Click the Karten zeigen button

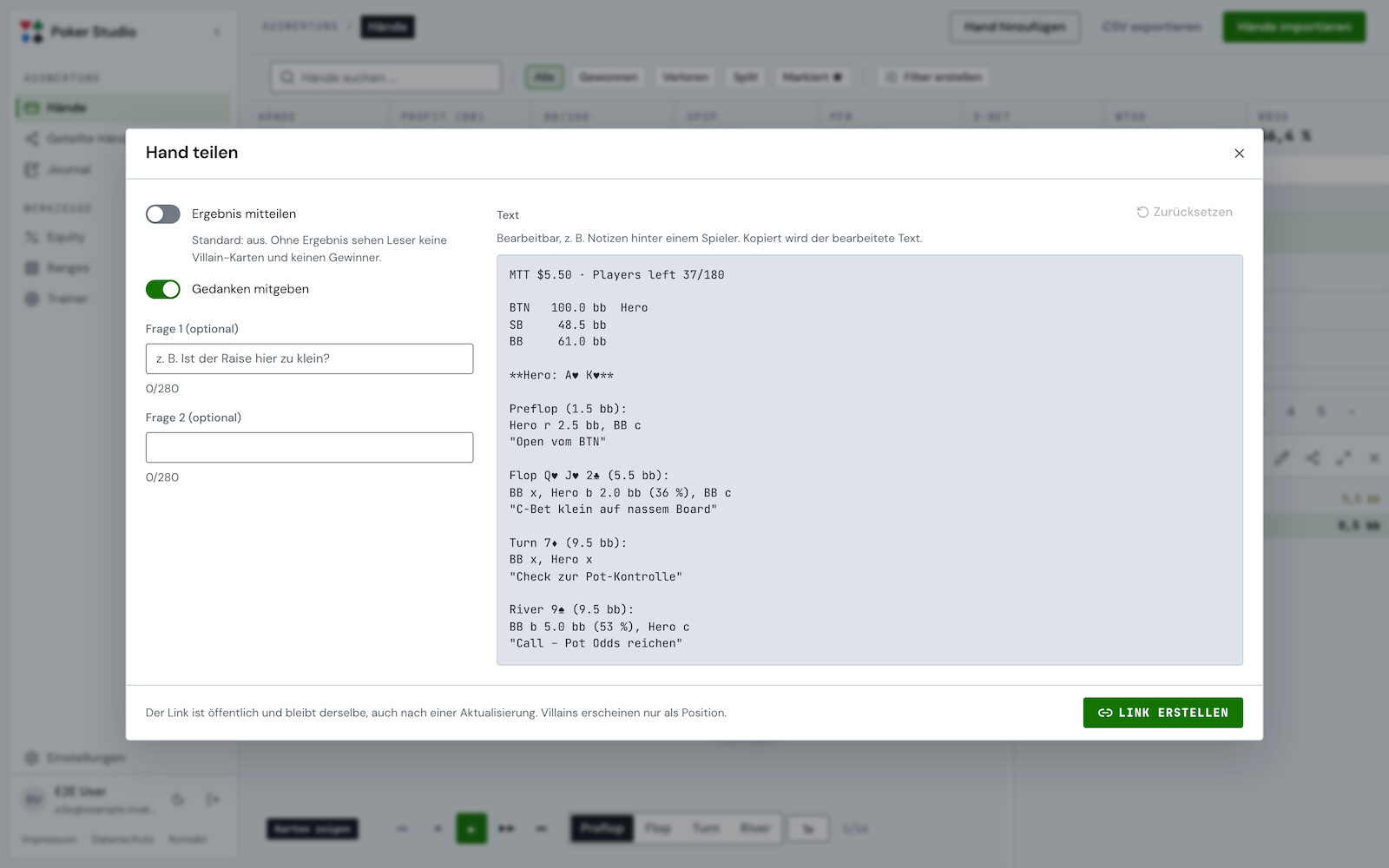[x=312, y=829]
